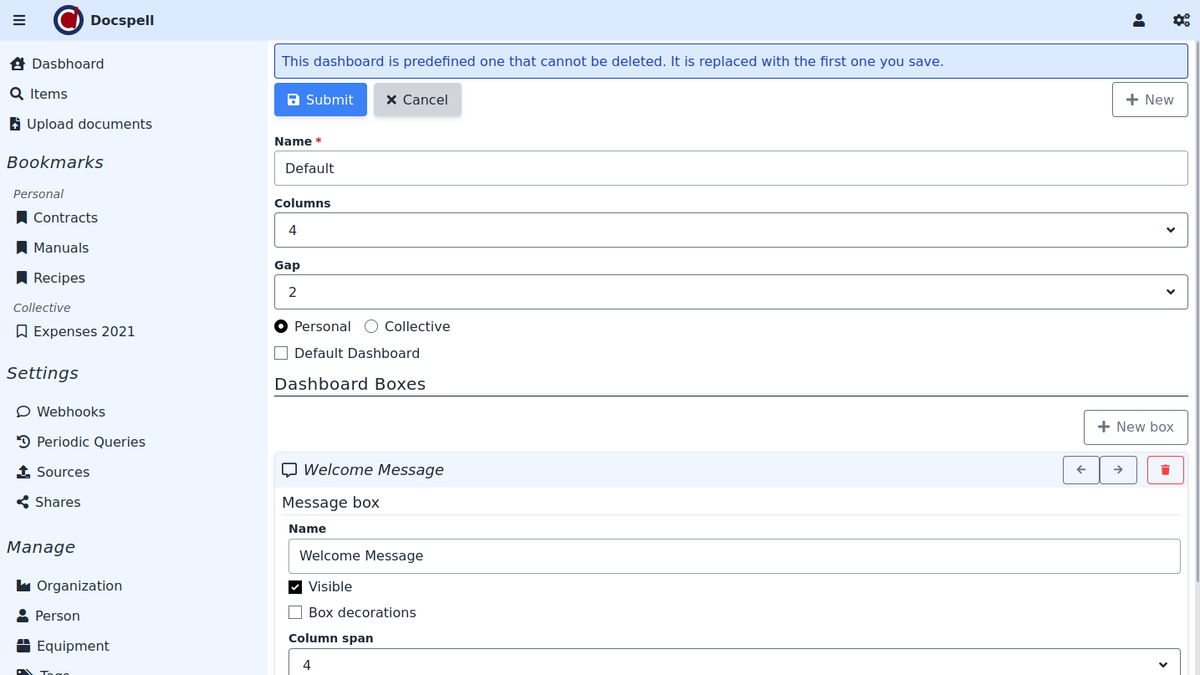This screenshot has height=675, width=1200.
Task: Select the Collective radio option
Action: (x=372, y=327)
